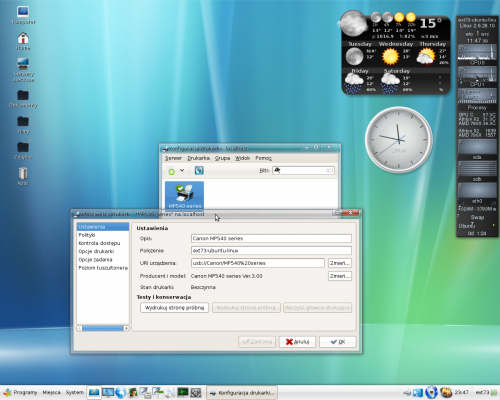Click the Wyczyść głowice drukujące button

point(317,307)
